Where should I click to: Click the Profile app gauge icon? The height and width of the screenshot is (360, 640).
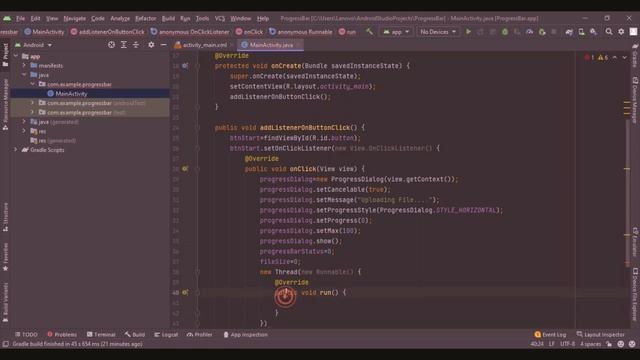tap(529, 31)
